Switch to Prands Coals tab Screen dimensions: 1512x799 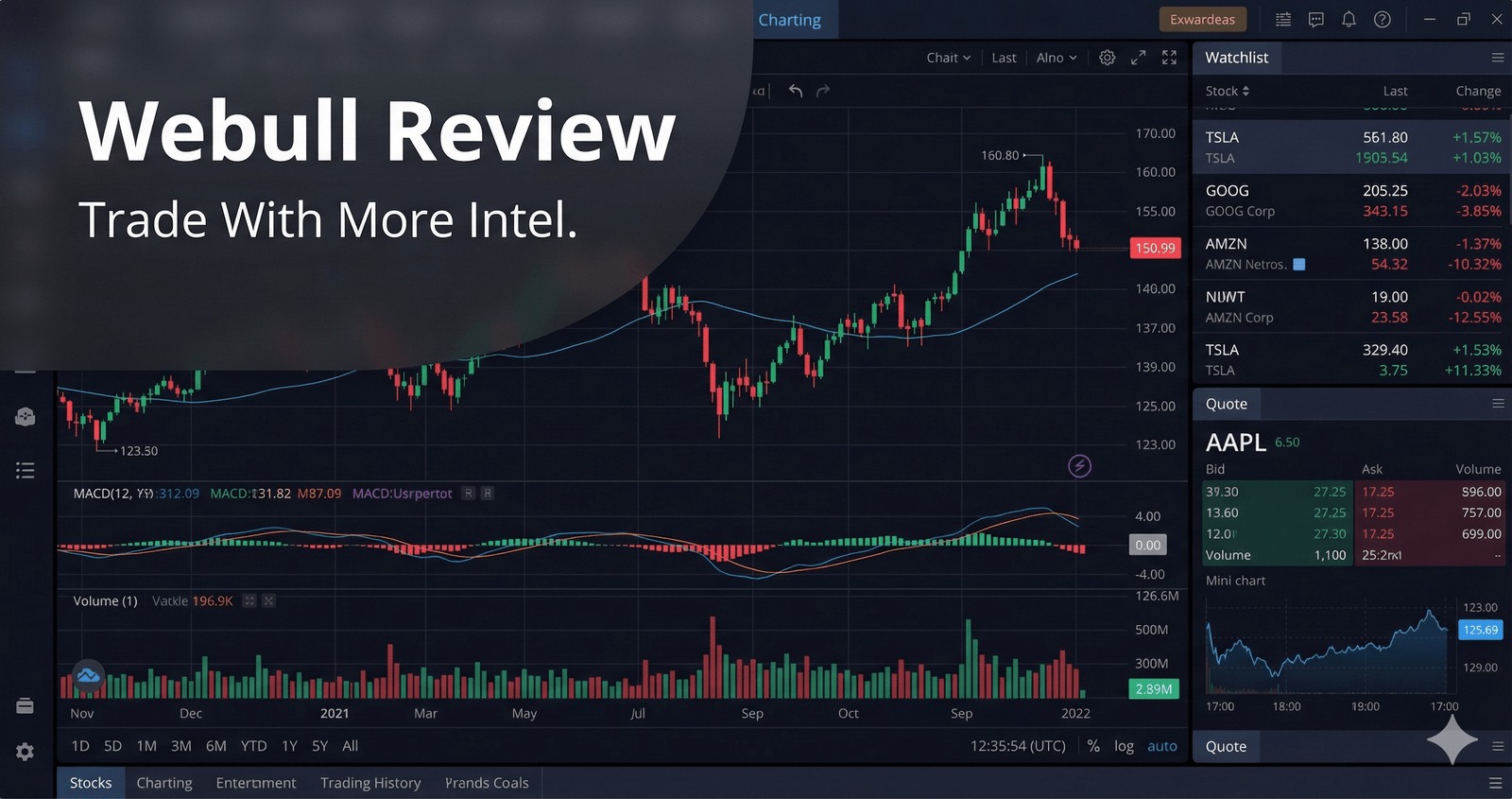click(x=487, y=783)
